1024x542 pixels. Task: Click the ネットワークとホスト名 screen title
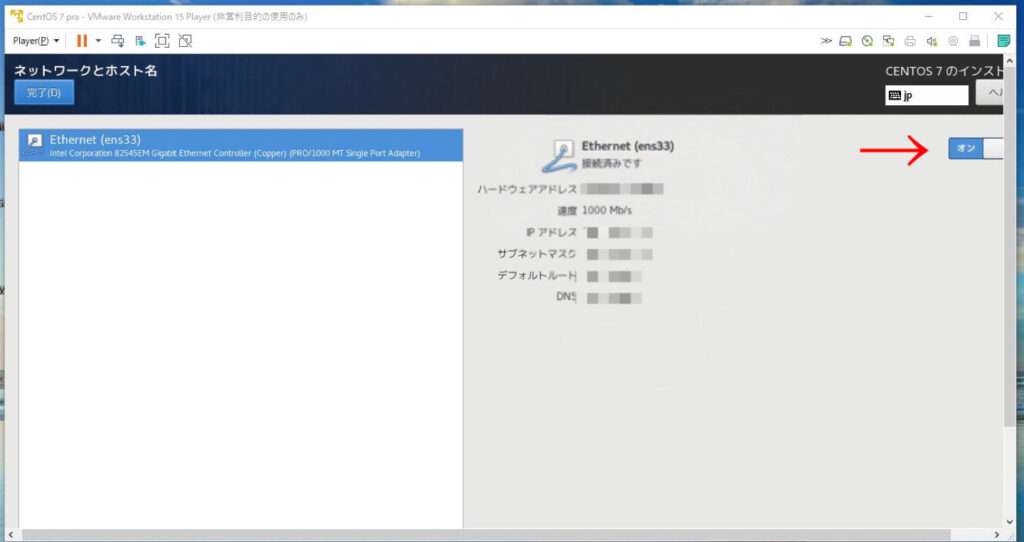pos(86,71)
